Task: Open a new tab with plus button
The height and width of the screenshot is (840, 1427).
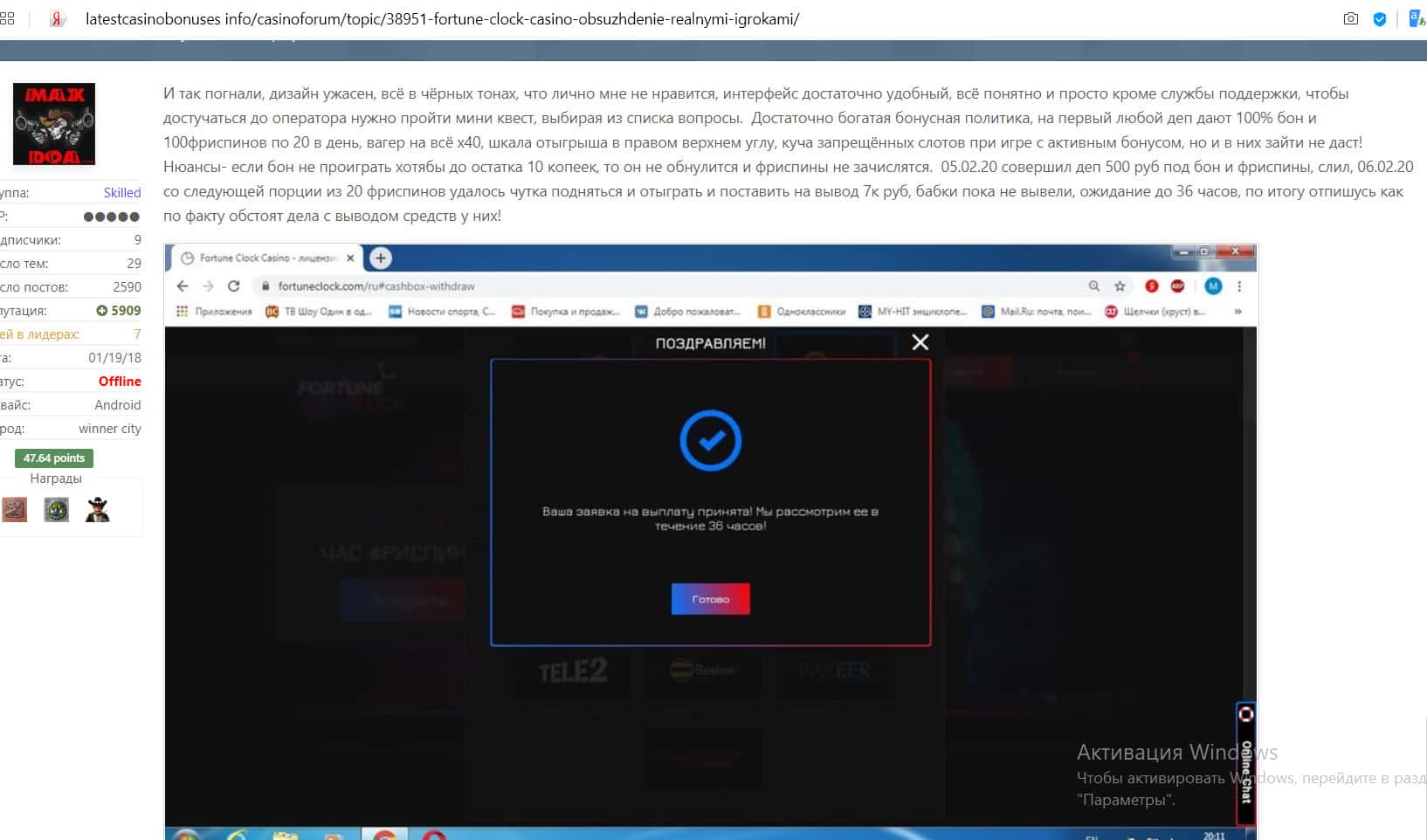Action: [380, 258]
